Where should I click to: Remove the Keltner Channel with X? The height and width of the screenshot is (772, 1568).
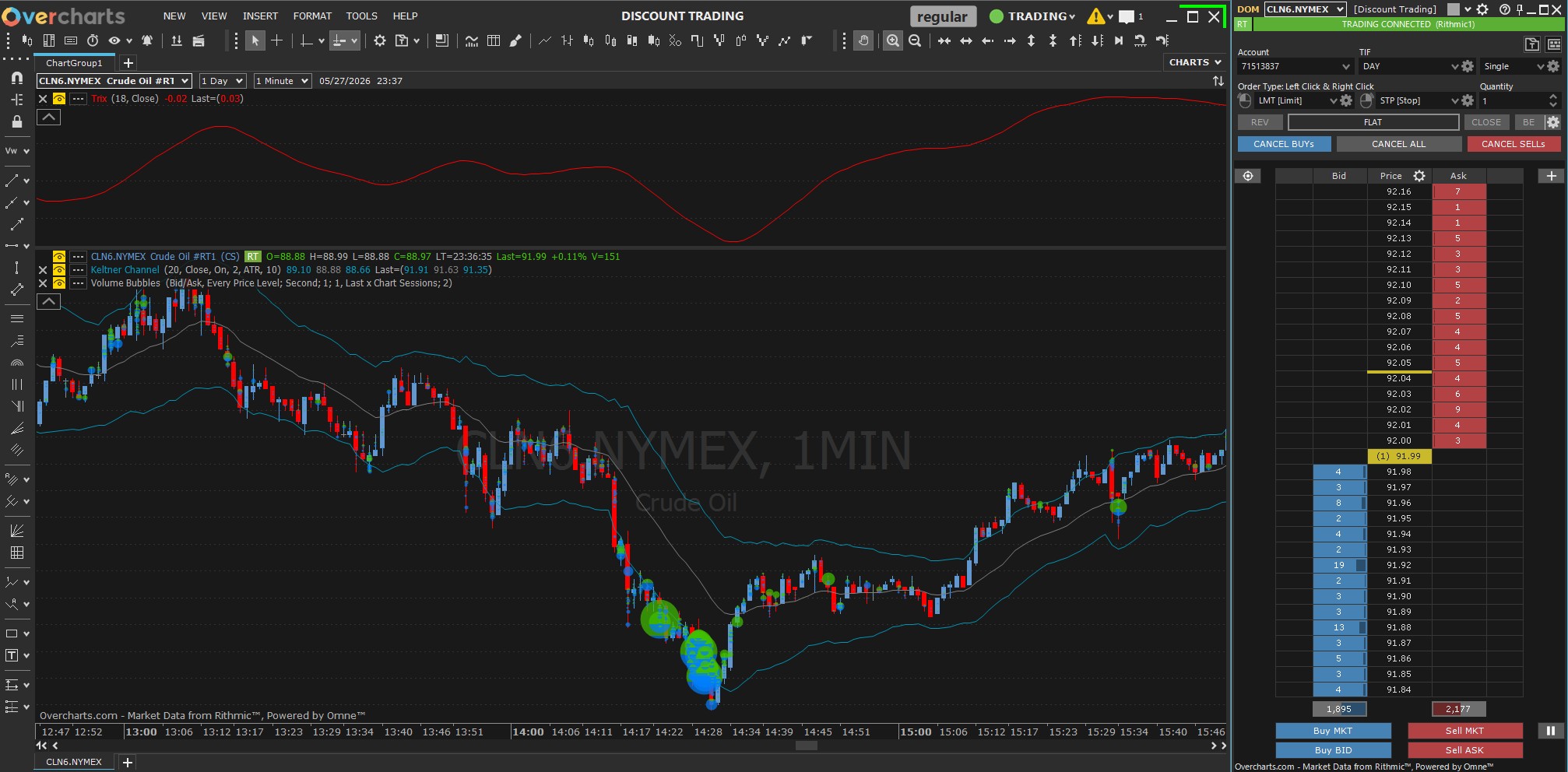43,270
